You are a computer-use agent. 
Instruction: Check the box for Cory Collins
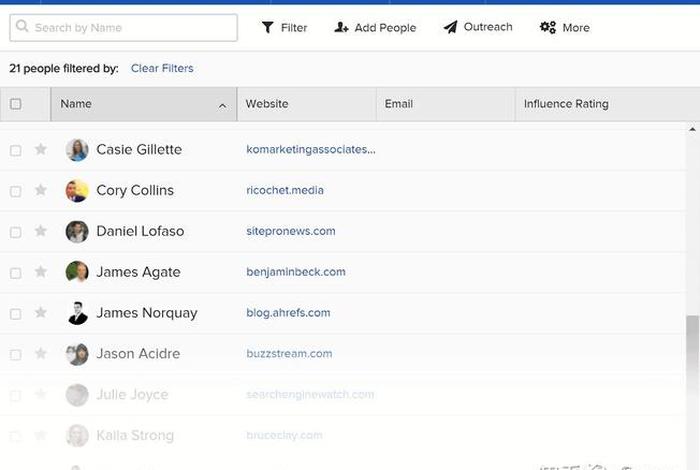coord(16,191)
